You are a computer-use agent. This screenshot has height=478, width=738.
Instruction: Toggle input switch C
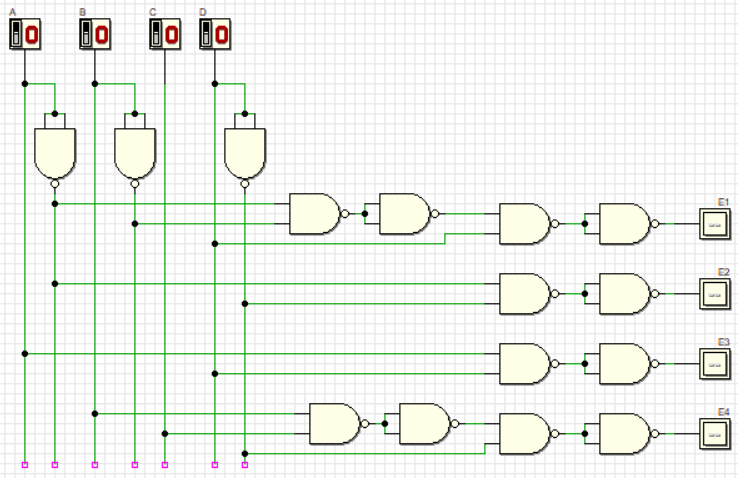(163, 35)
